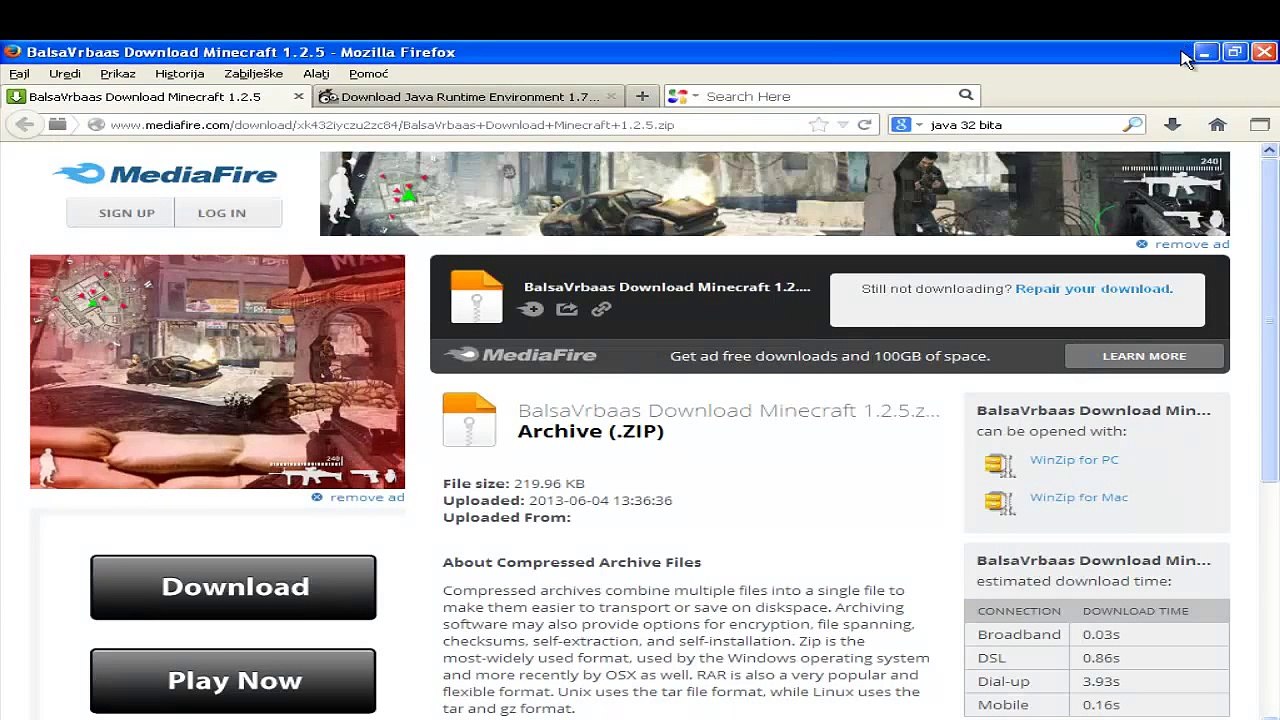Click remove ad link under top banner

coord(1192,244)
